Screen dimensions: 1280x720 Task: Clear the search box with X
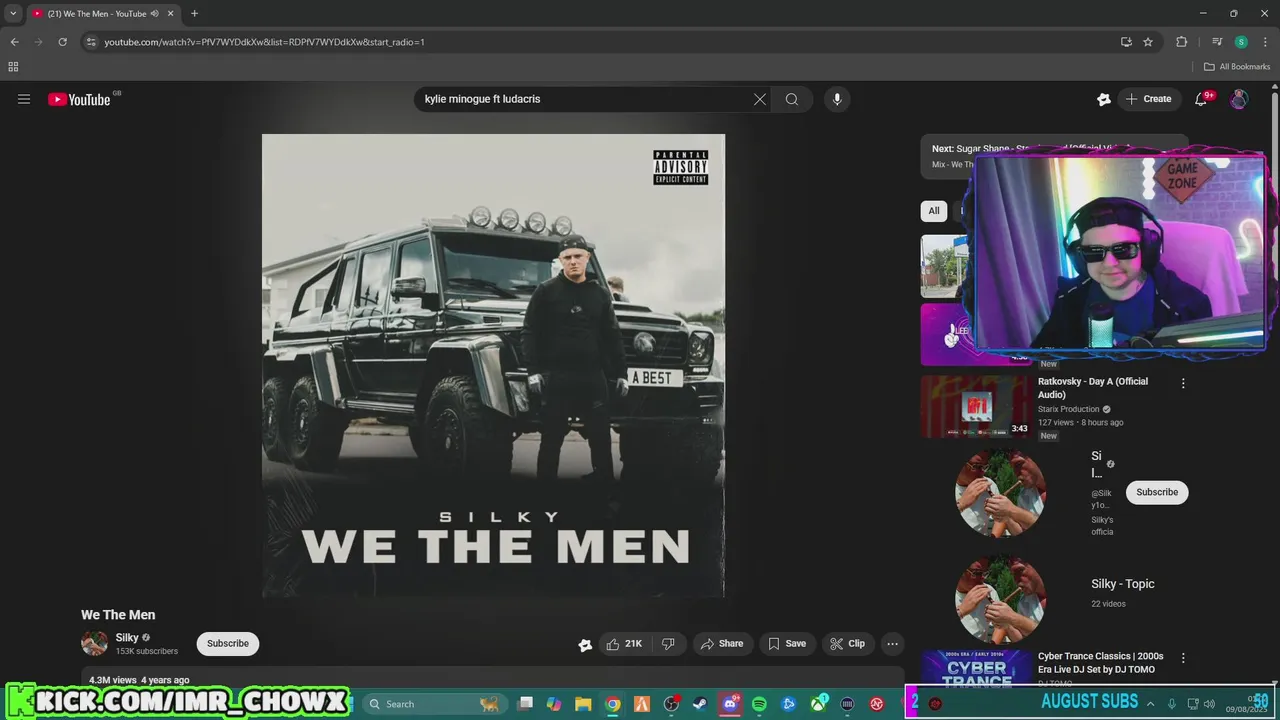tap(760, 99)
